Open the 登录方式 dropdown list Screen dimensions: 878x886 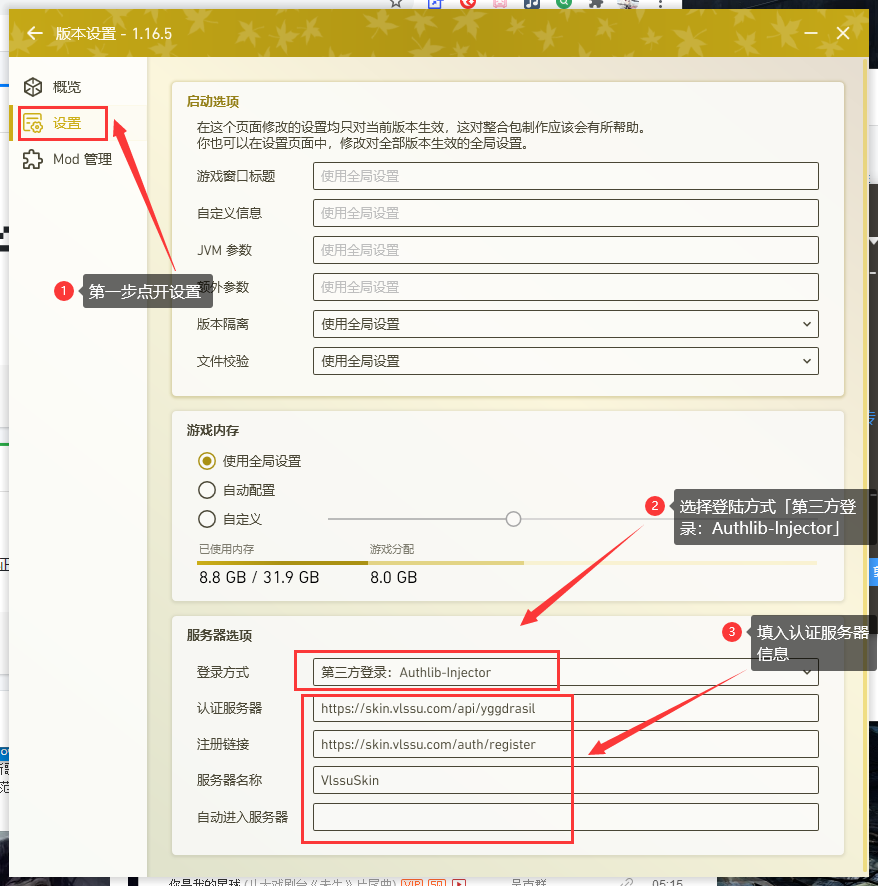click(x=566, y=672)
